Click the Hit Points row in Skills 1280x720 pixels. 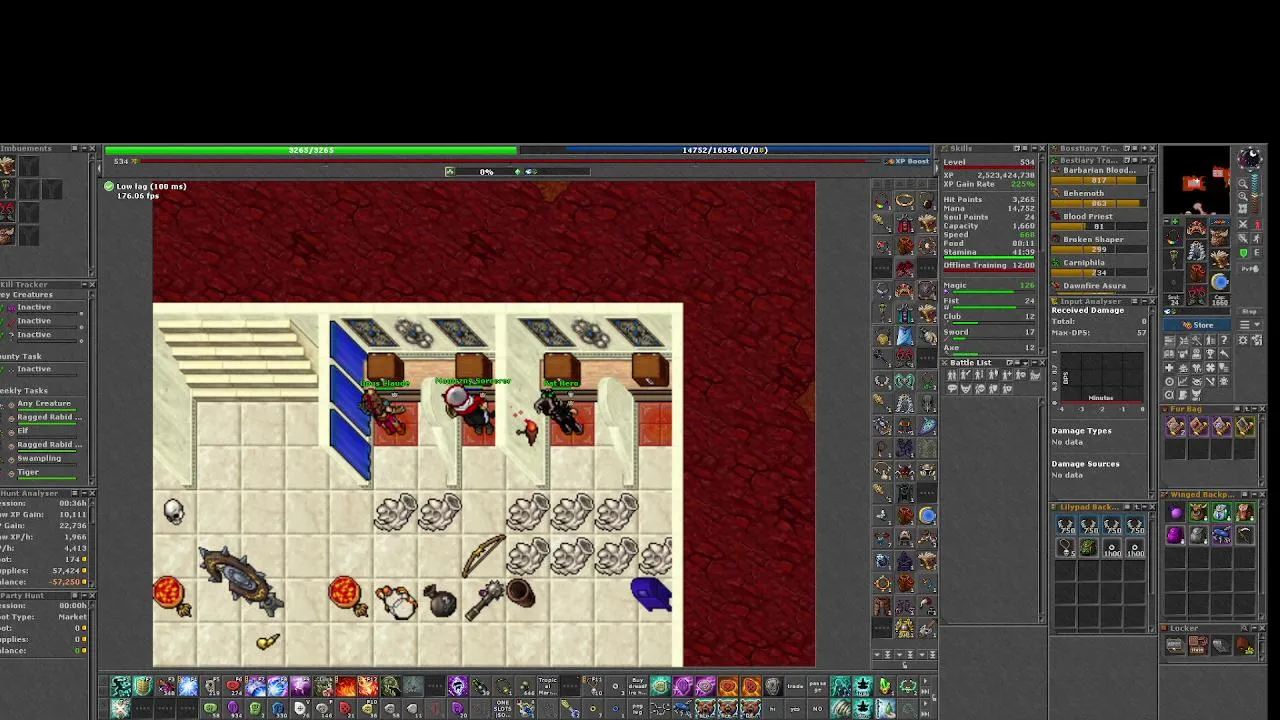tap(989, 199)
